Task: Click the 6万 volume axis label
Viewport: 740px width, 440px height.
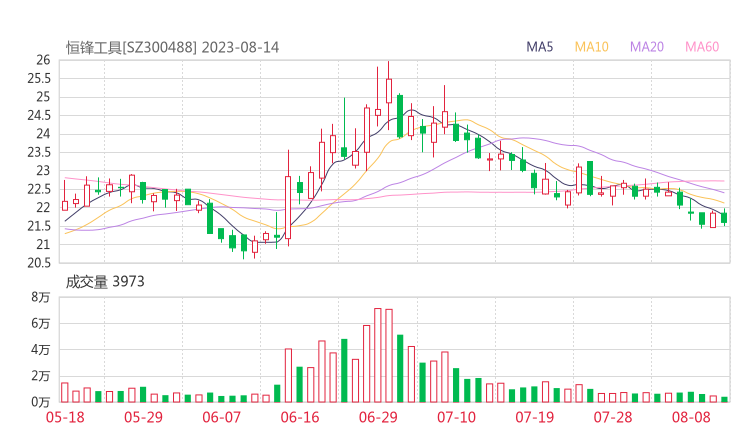Action: pos(41,323)
